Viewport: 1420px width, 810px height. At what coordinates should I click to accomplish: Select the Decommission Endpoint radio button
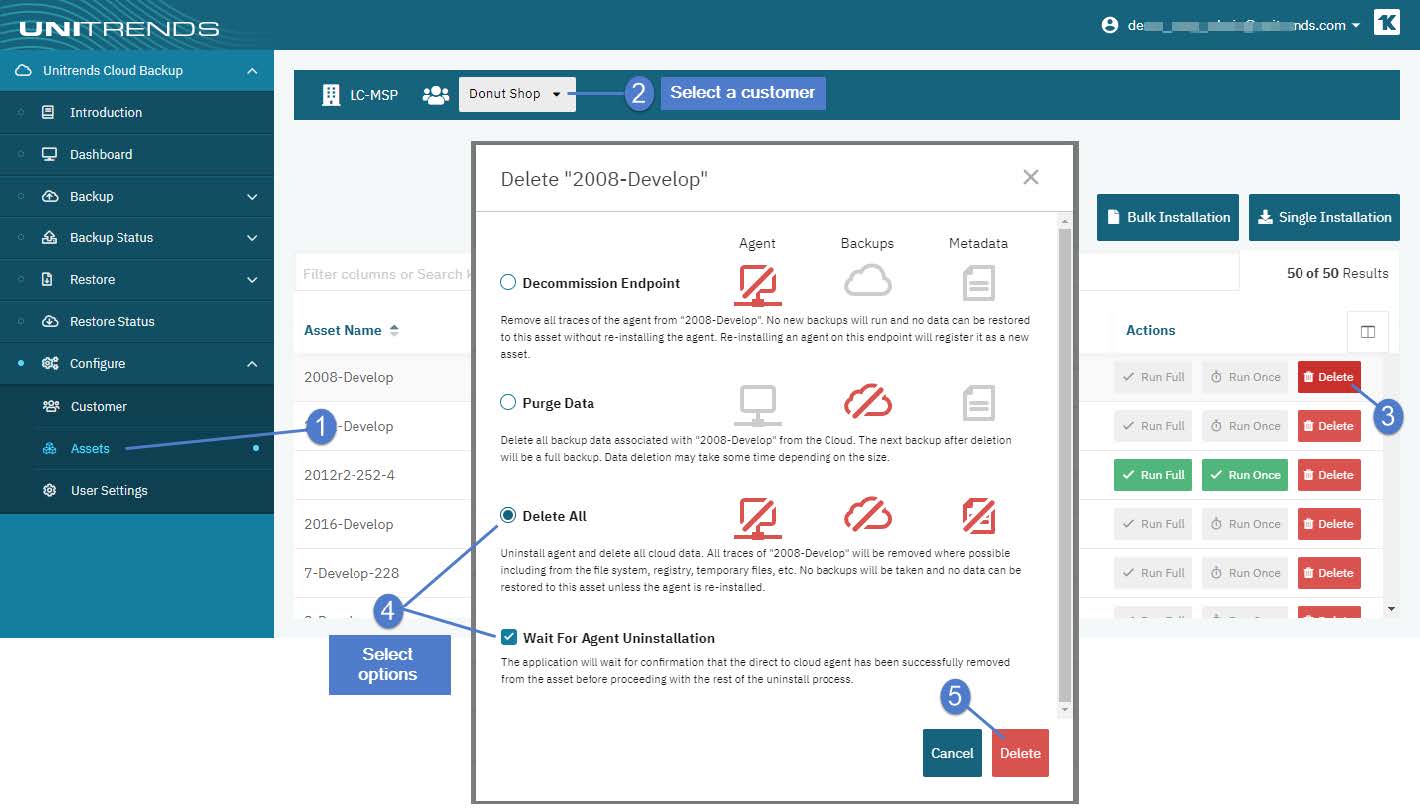[508, 283]
